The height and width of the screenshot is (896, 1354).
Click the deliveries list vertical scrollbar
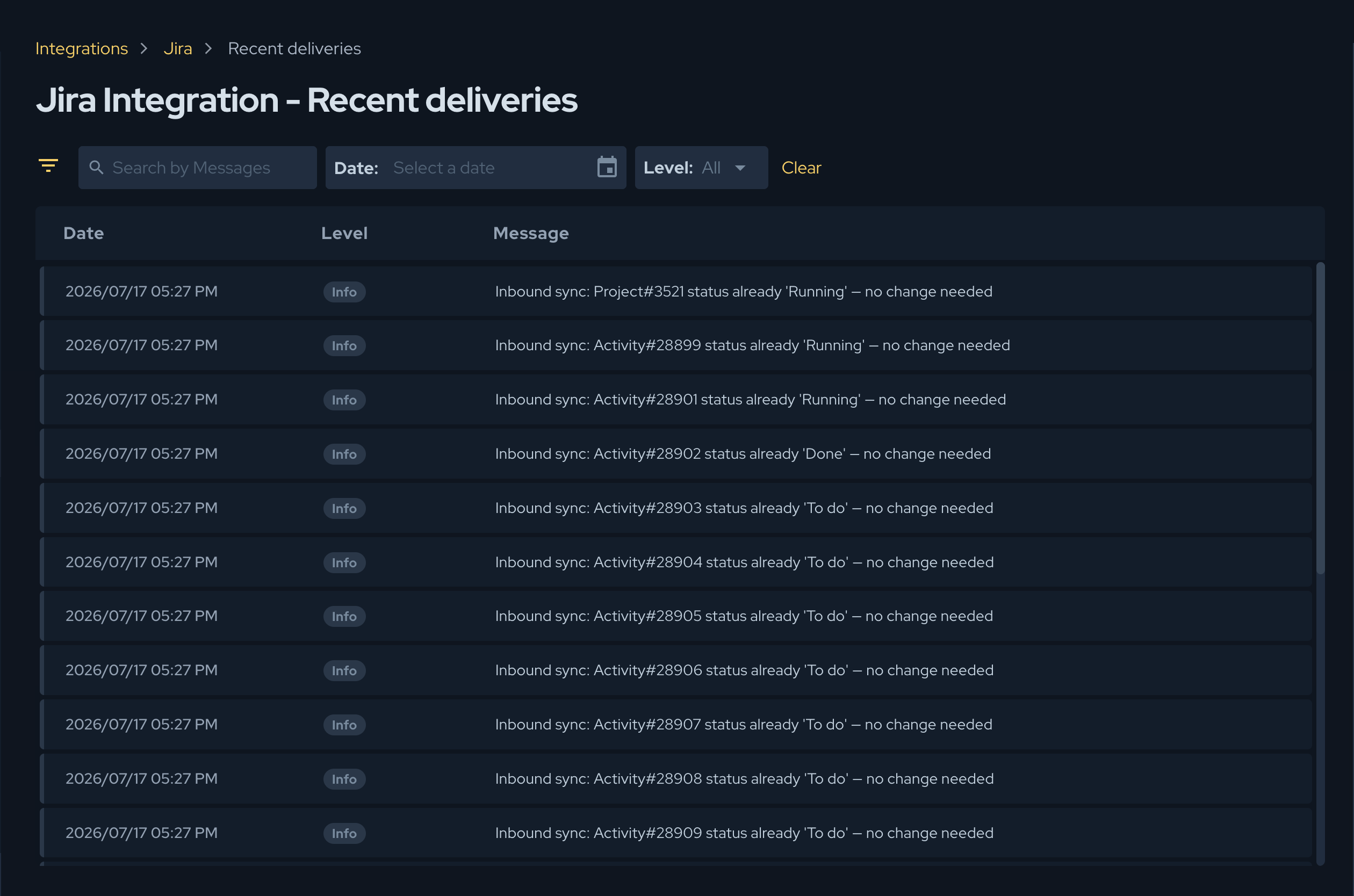point(1320,418)
